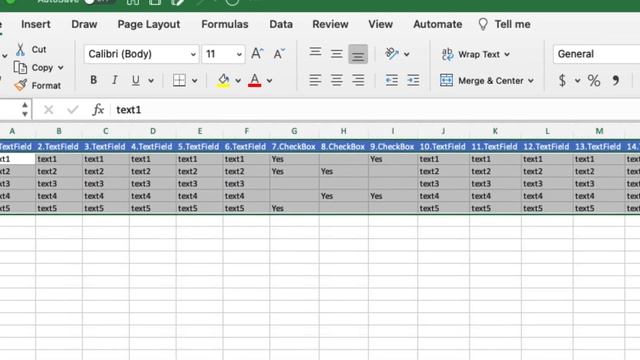Click Merge & Center button
Image resolution: width=640 pixels, height=360 pixels.
point(482,80)
